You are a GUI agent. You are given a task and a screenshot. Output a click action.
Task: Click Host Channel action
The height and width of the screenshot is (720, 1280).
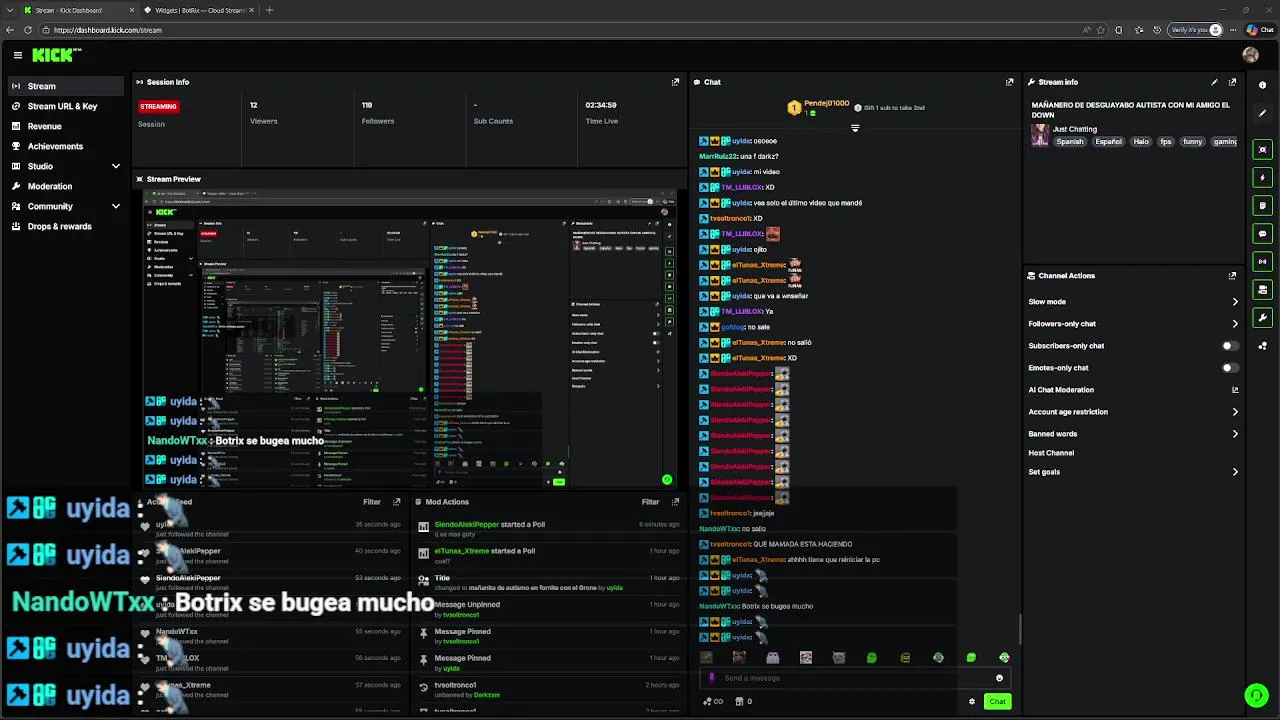pos(1051,453)
